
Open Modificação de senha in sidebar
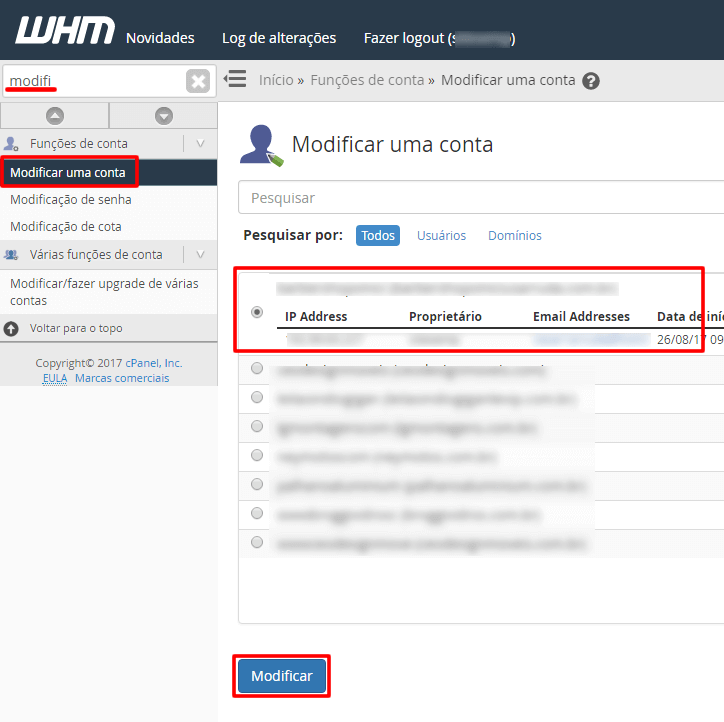pos(71,200)
